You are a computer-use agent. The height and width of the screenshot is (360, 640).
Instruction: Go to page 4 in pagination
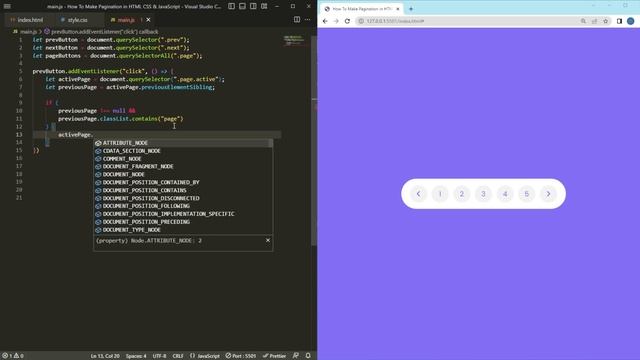point(505,194)
